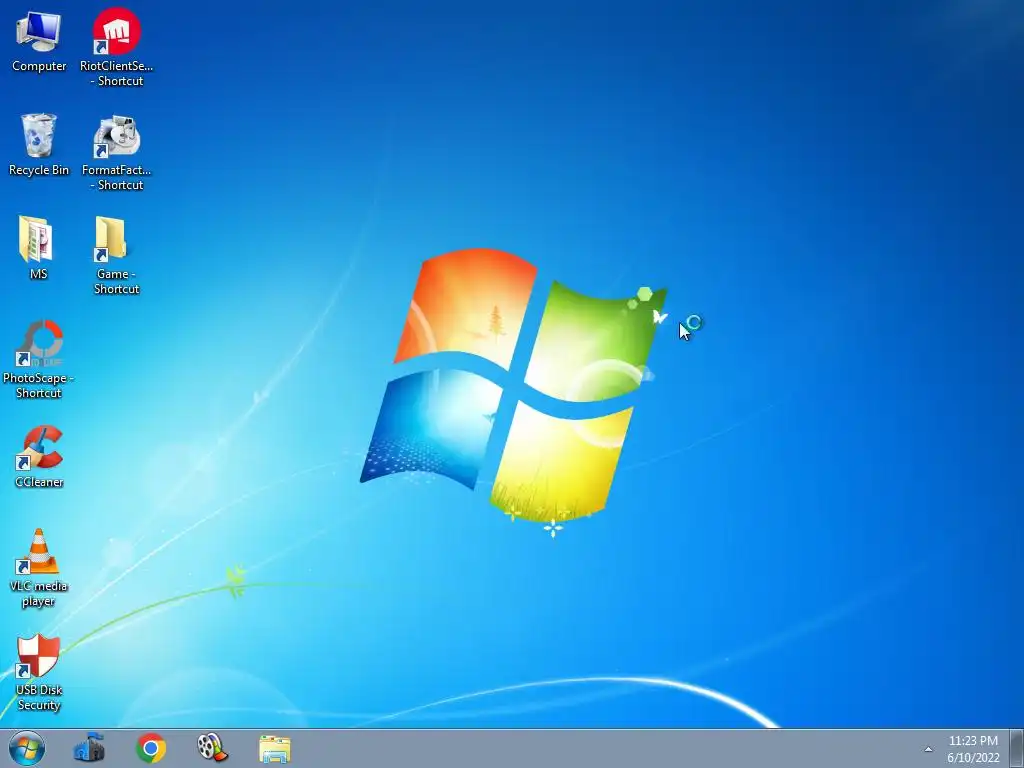The image size is (1024, 768).
Task: Select the RiotClientServices shortcut icon
Action: click(x=116, y=47)
